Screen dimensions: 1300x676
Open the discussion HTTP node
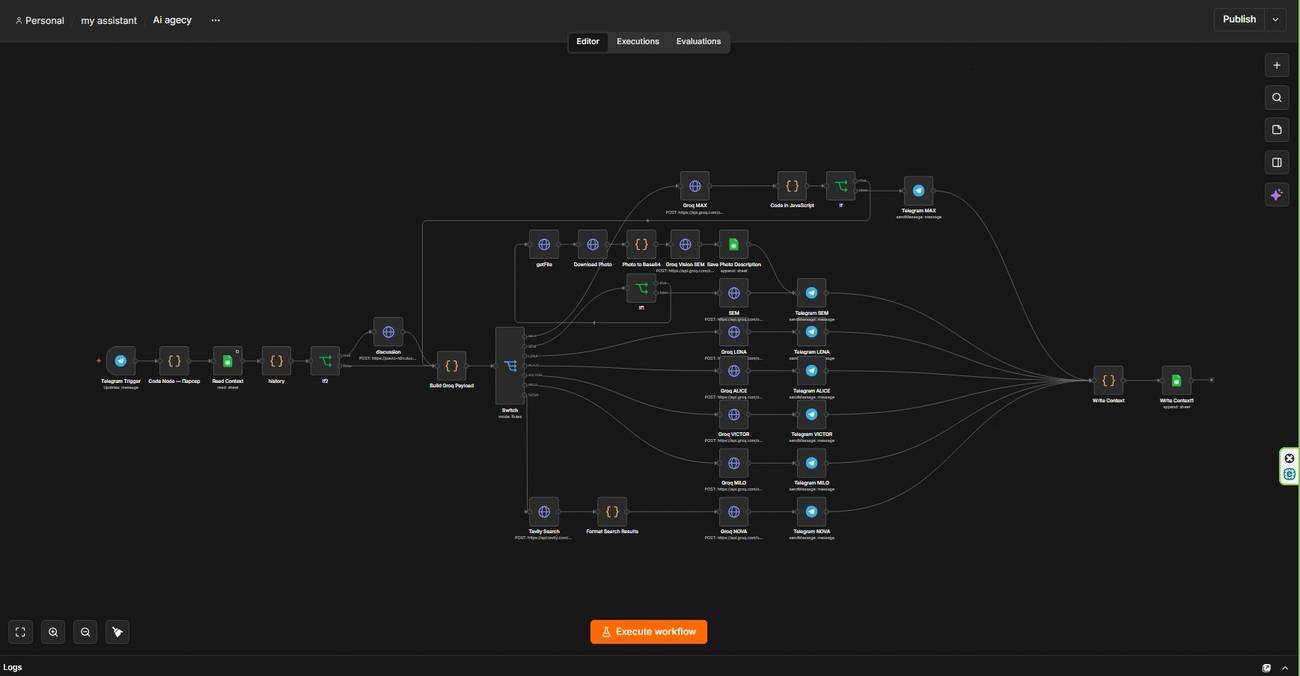click(x=388, y=332)
